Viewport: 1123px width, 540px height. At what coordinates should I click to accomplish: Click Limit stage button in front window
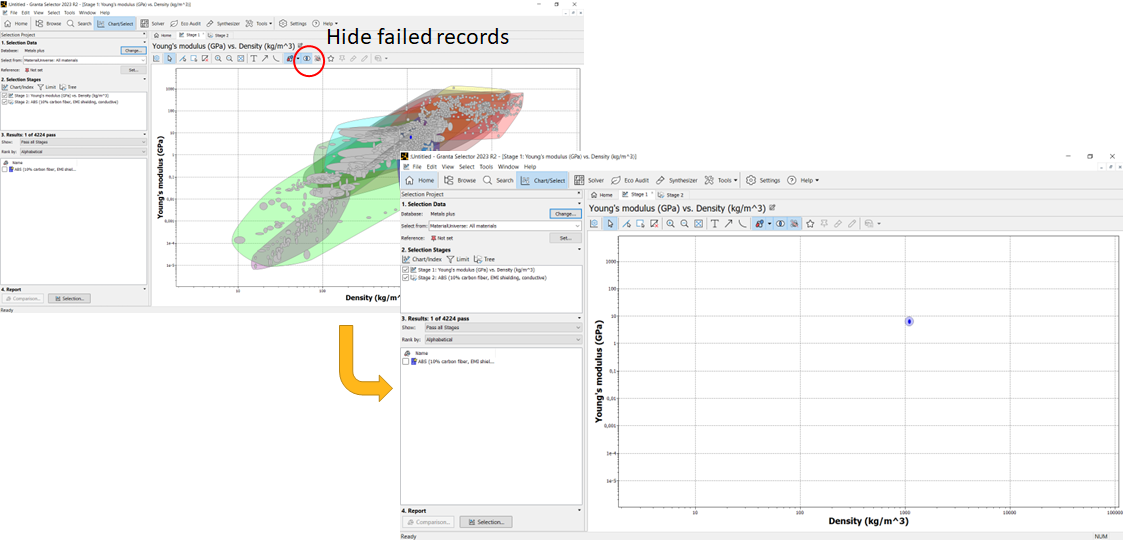click(457, 259)
